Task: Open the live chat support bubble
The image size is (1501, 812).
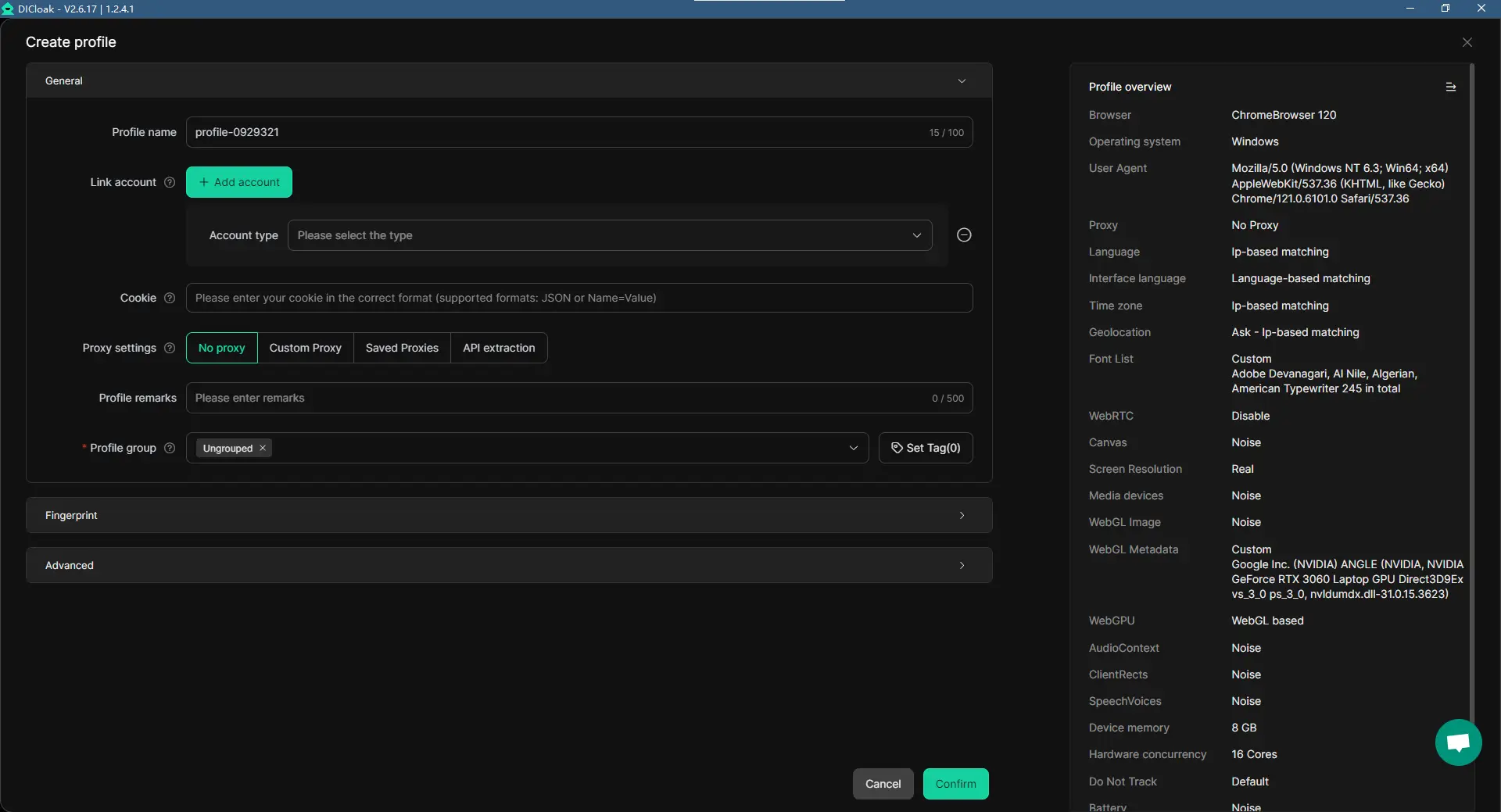Action: pyautogui.click(x=1458, y=742)
